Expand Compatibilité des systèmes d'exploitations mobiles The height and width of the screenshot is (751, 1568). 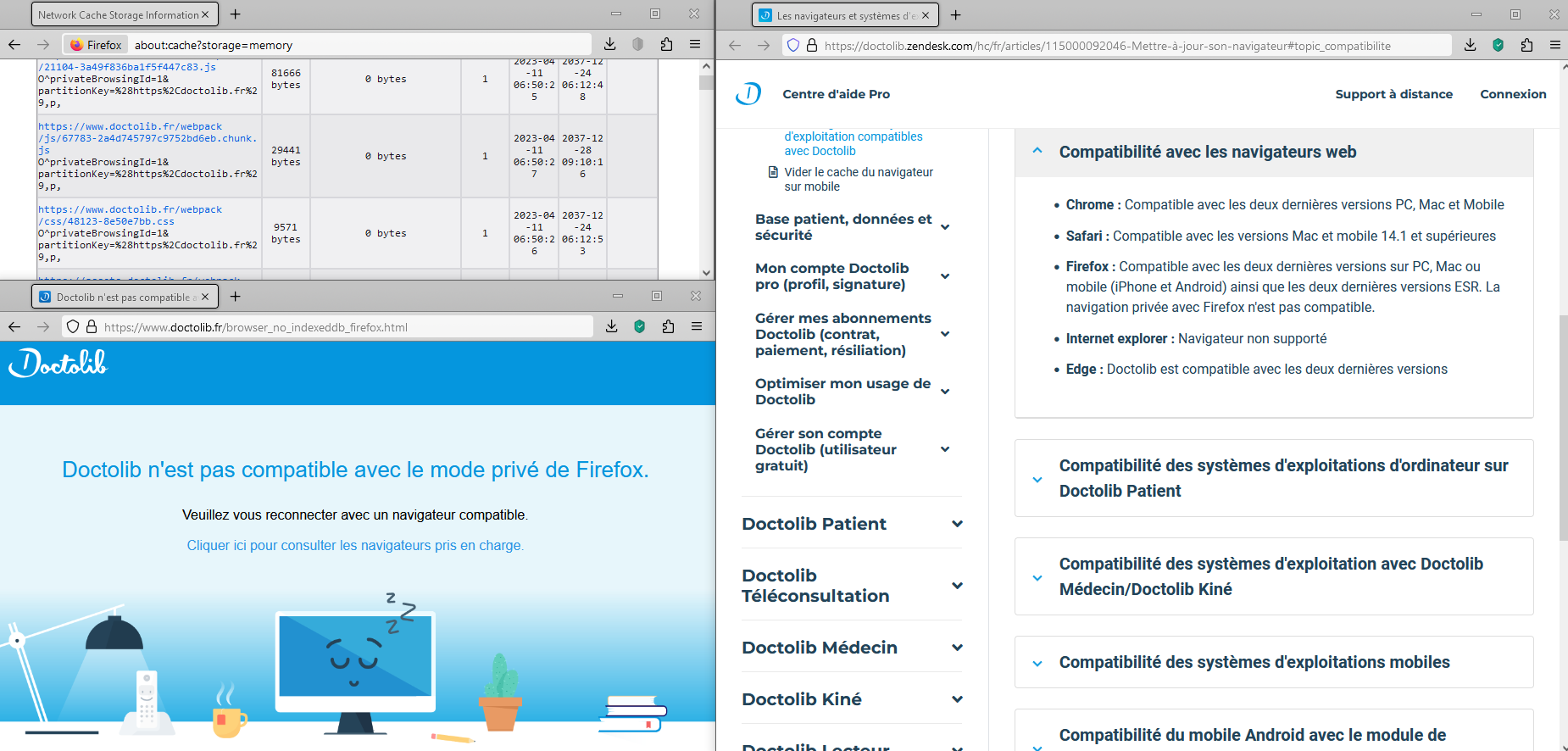pos(1274,662)
